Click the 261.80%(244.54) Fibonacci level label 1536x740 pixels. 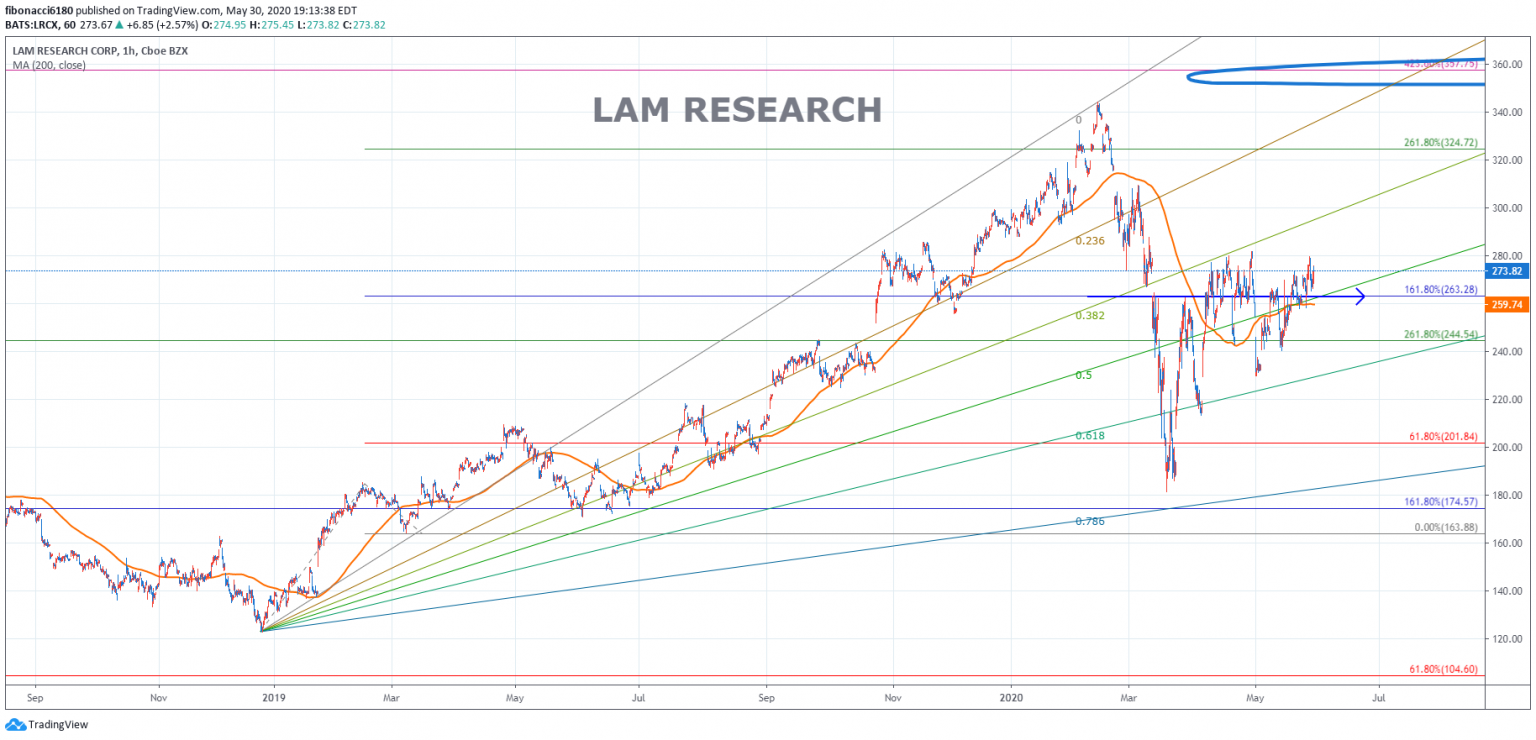[x=1441, y=334]
